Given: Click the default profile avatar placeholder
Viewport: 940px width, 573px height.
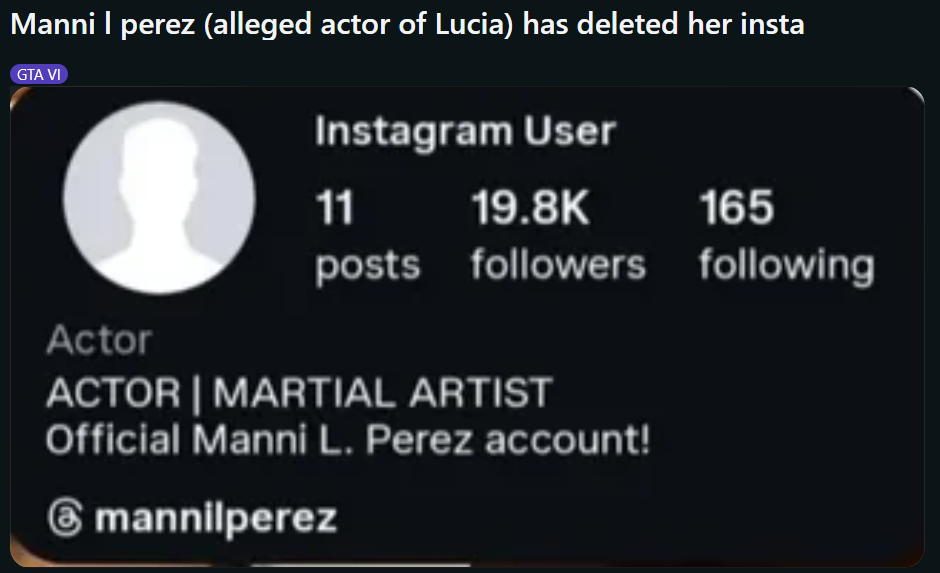Looking at the screenshot, I should point(159,198).
